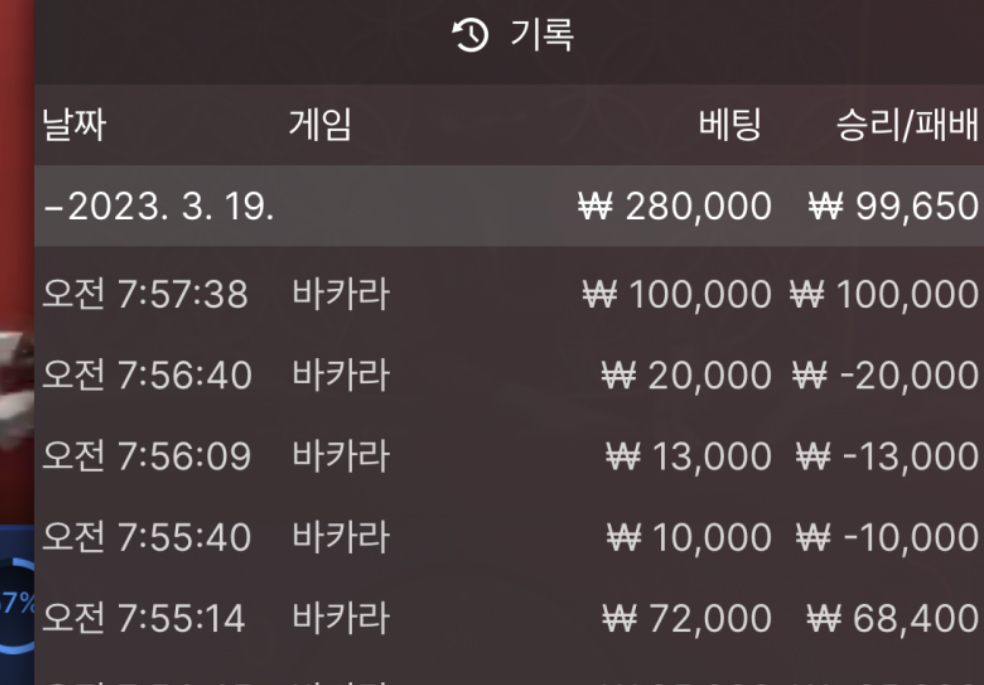984x685 pixels.
Task: Sort by the 날짜 column header
Action: [x=73, y=126]
